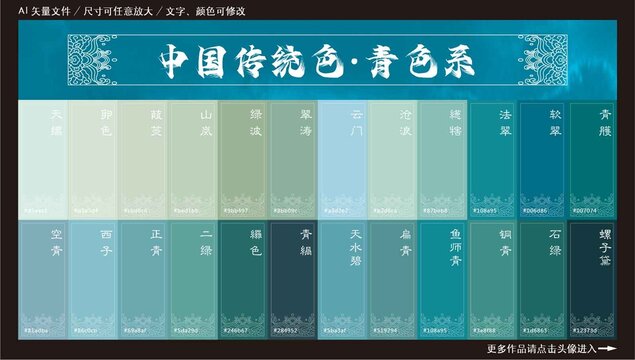Choose the 空青 gray-blue swatch
The image size is (635, 360).
[43, 279]
